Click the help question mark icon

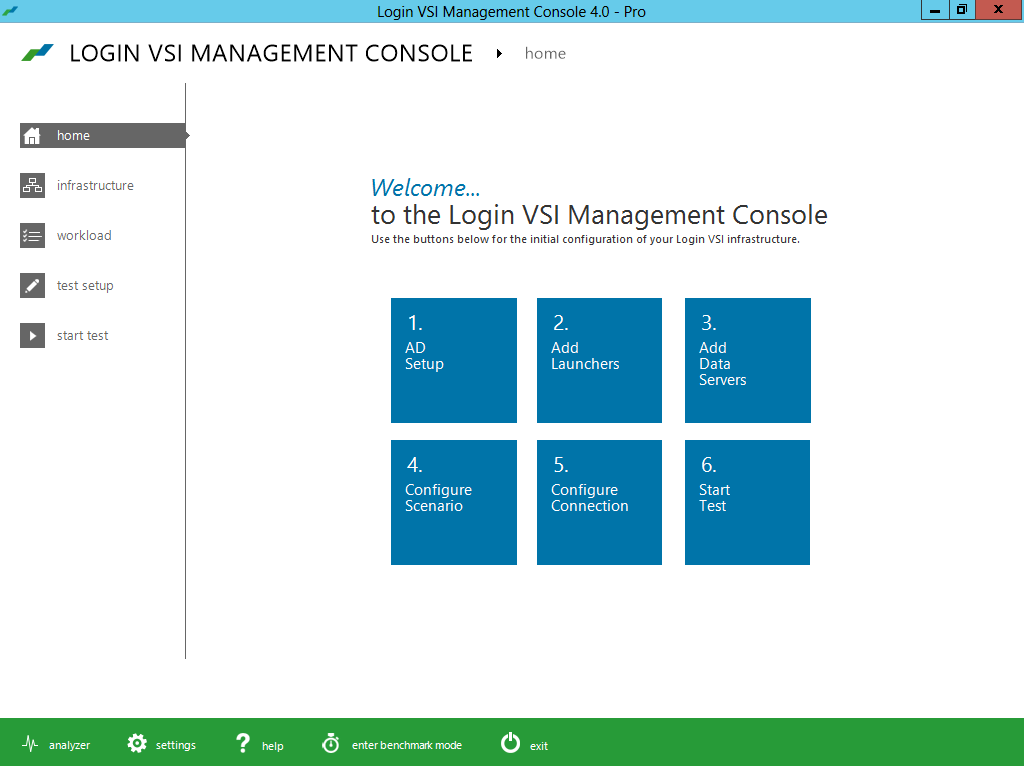coord(242,744)
